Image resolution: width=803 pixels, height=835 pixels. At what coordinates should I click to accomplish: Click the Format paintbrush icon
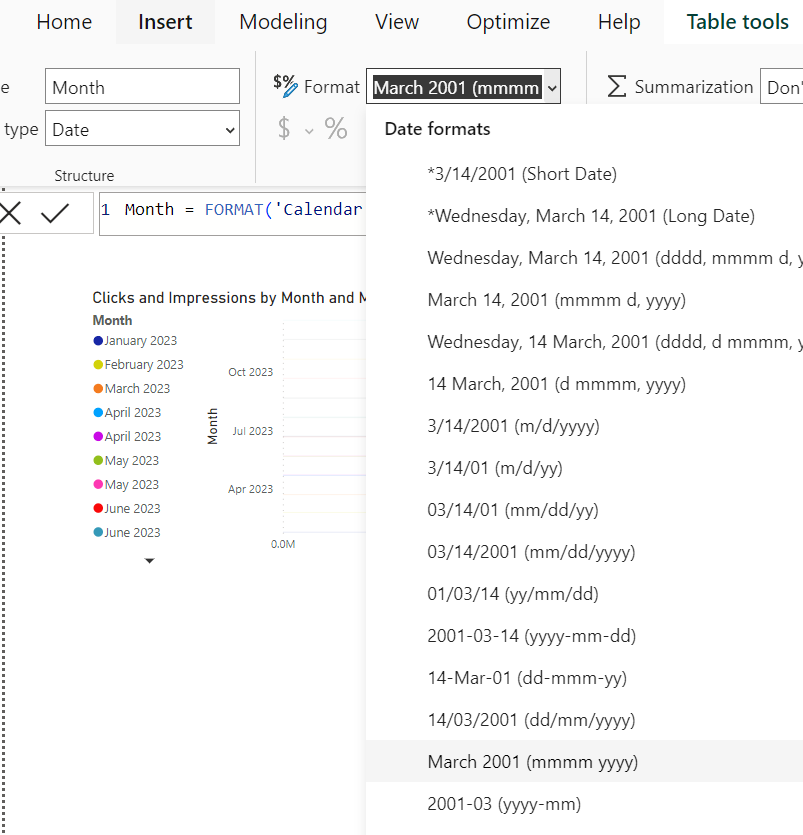click(x=285, y=86)
